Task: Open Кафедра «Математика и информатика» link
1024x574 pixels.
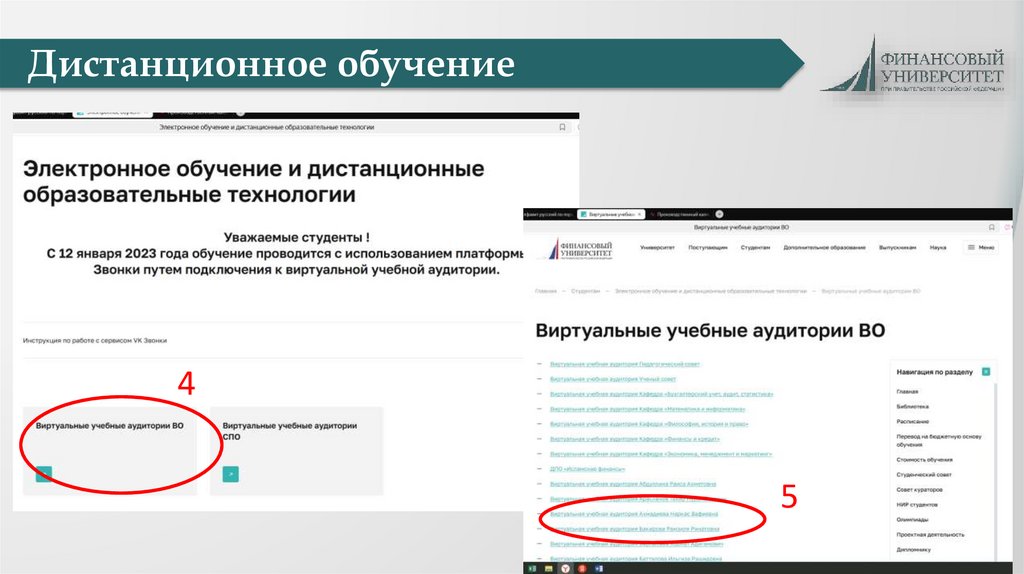Action: pyautogui.click(x=647, y=409)
